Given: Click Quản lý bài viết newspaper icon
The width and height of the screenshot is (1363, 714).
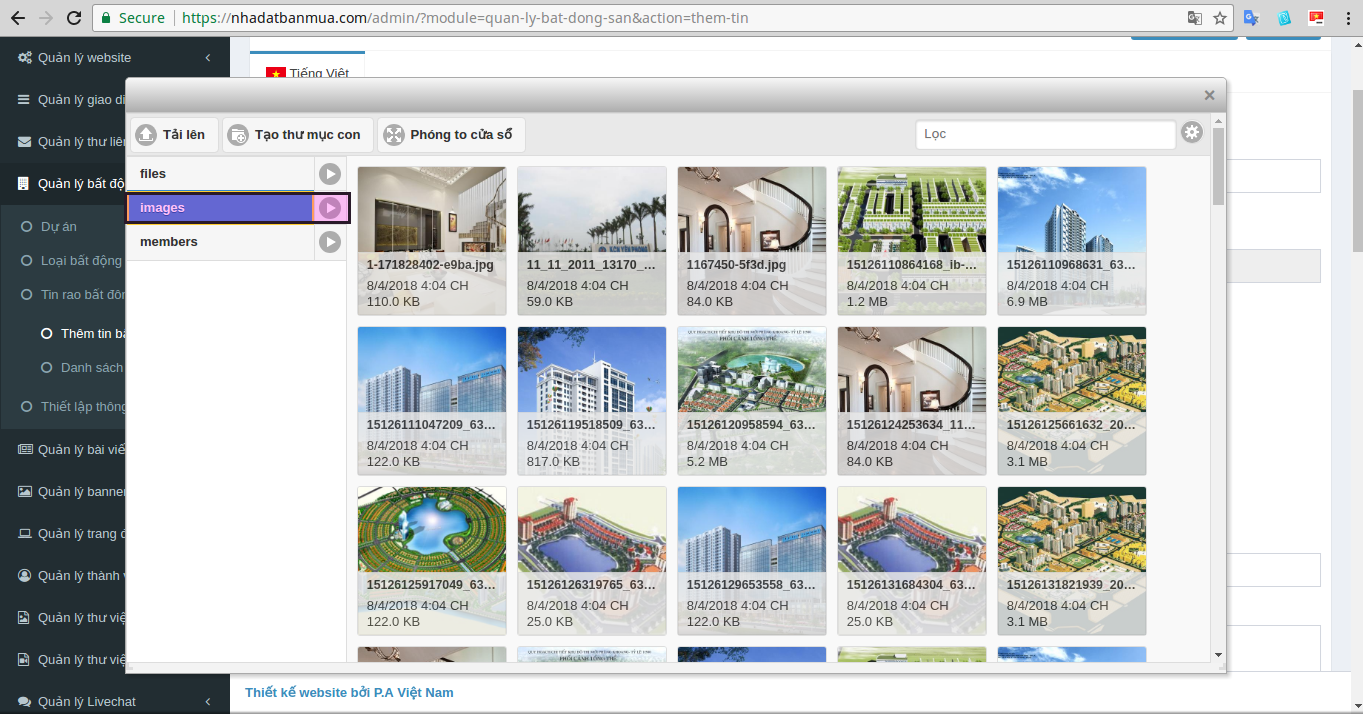Looking at the screenshot, I should click(x=25, y=450).
